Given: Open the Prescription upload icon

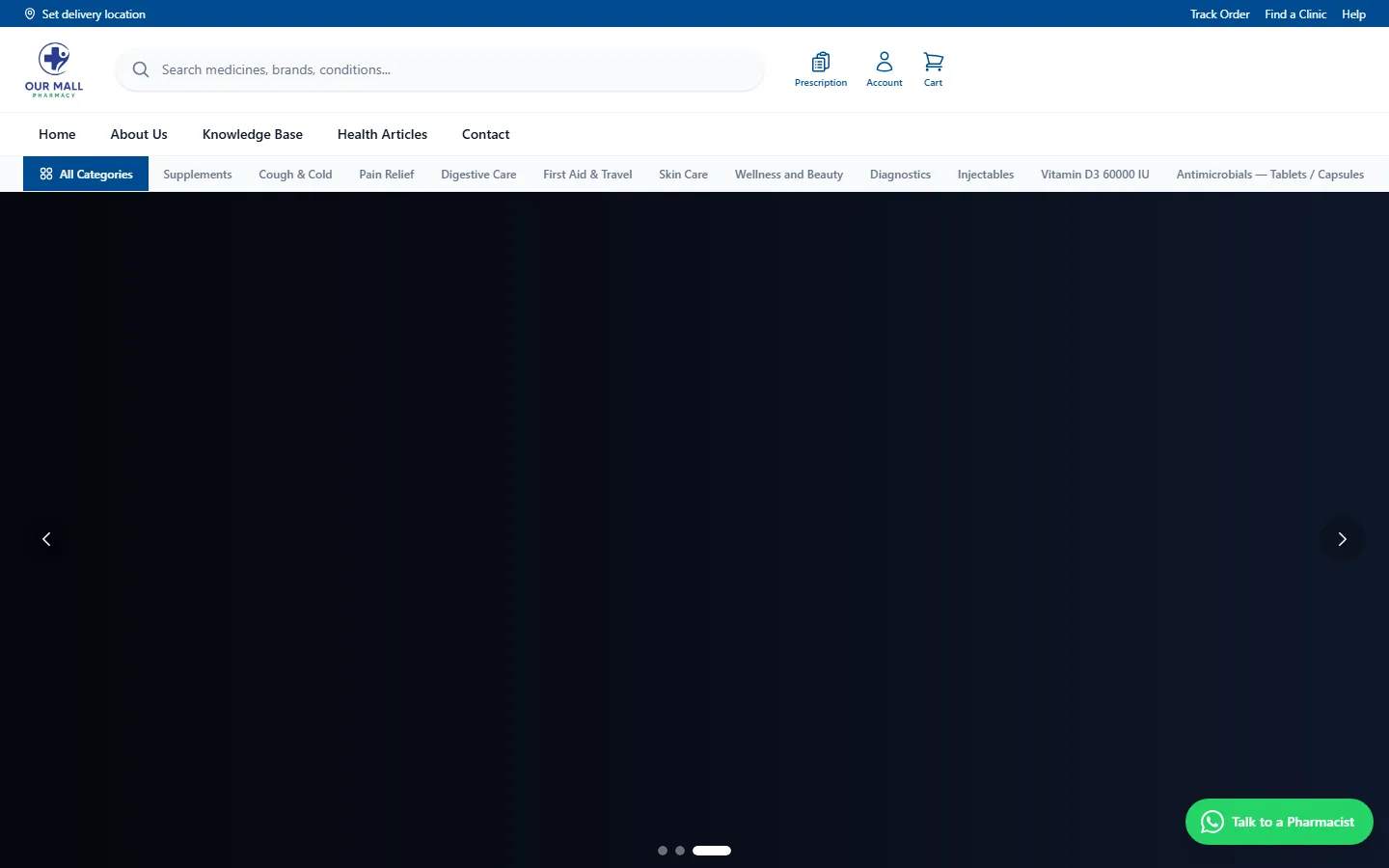Looking at the screenshot, I should click(821, 69).
